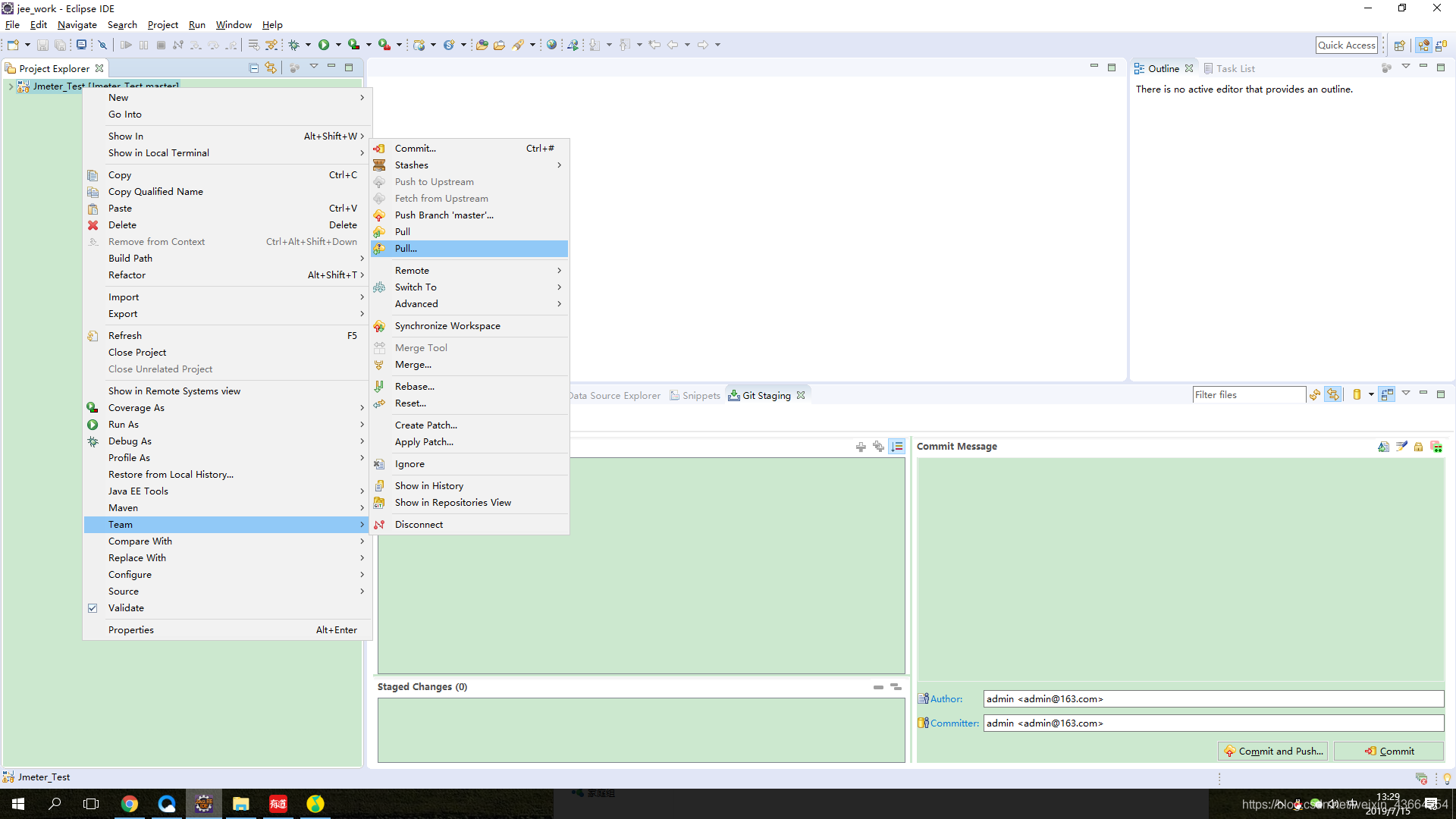Click the Open Web Browser globe icon

click(x=552, y=45)
